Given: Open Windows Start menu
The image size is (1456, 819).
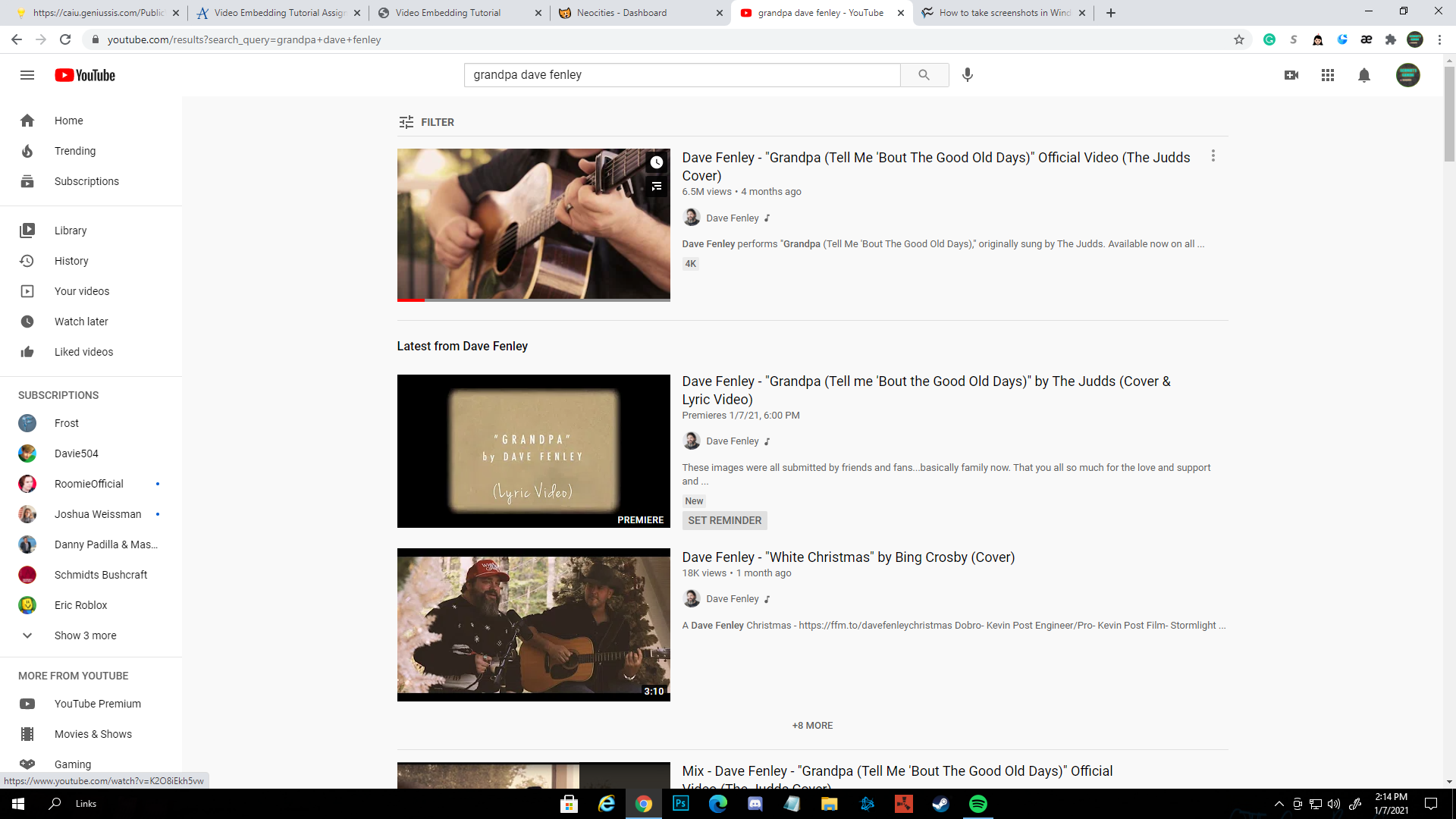Looking at the screenshot, I should click(18, 804).
